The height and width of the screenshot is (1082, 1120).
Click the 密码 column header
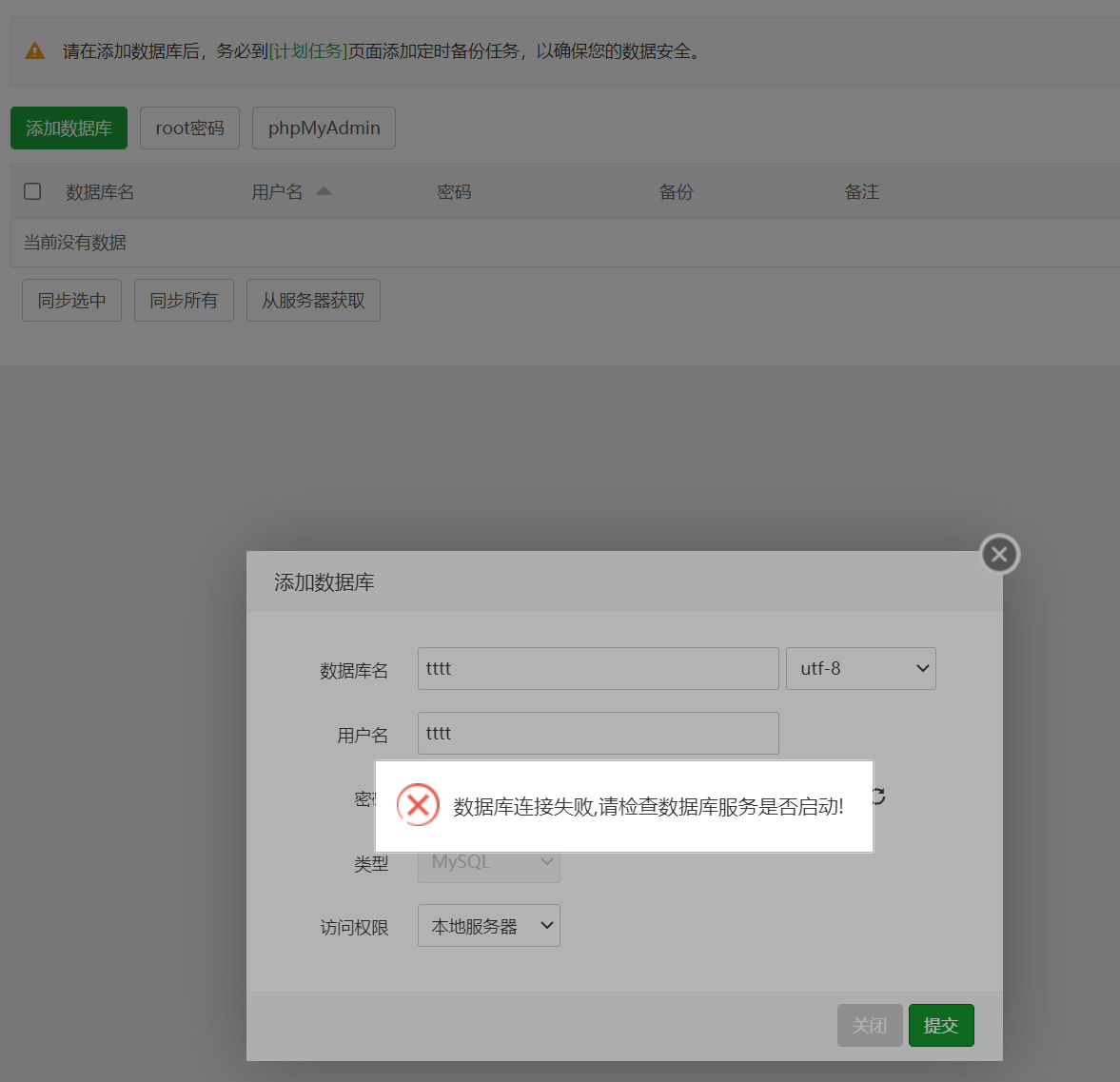pos(454,192)
